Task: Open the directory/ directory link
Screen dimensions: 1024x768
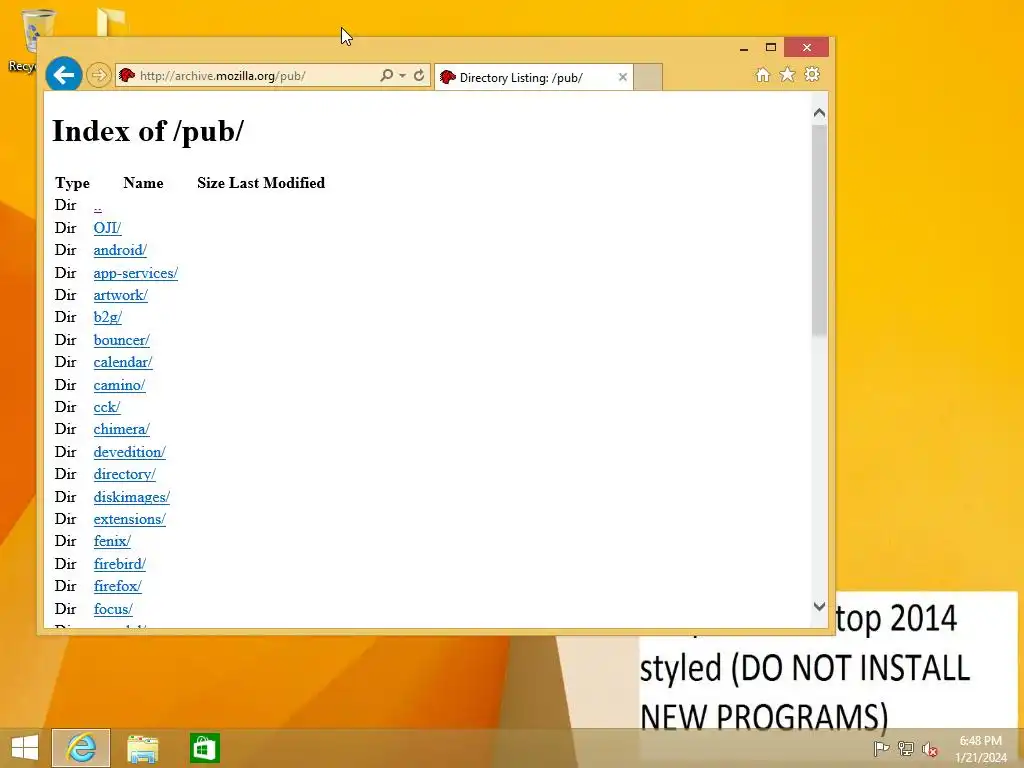Action: 125,475
